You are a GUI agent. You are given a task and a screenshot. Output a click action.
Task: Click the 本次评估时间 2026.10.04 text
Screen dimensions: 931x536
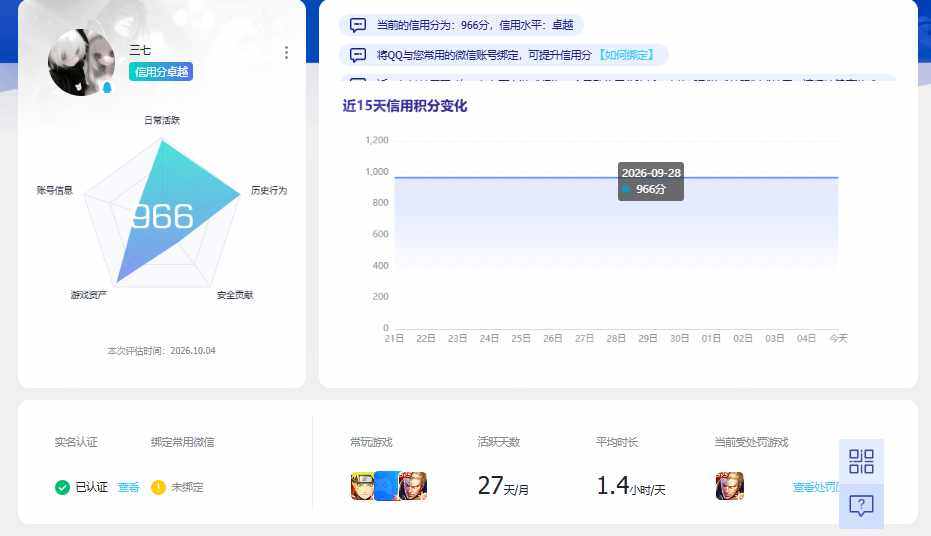(162, 351)
